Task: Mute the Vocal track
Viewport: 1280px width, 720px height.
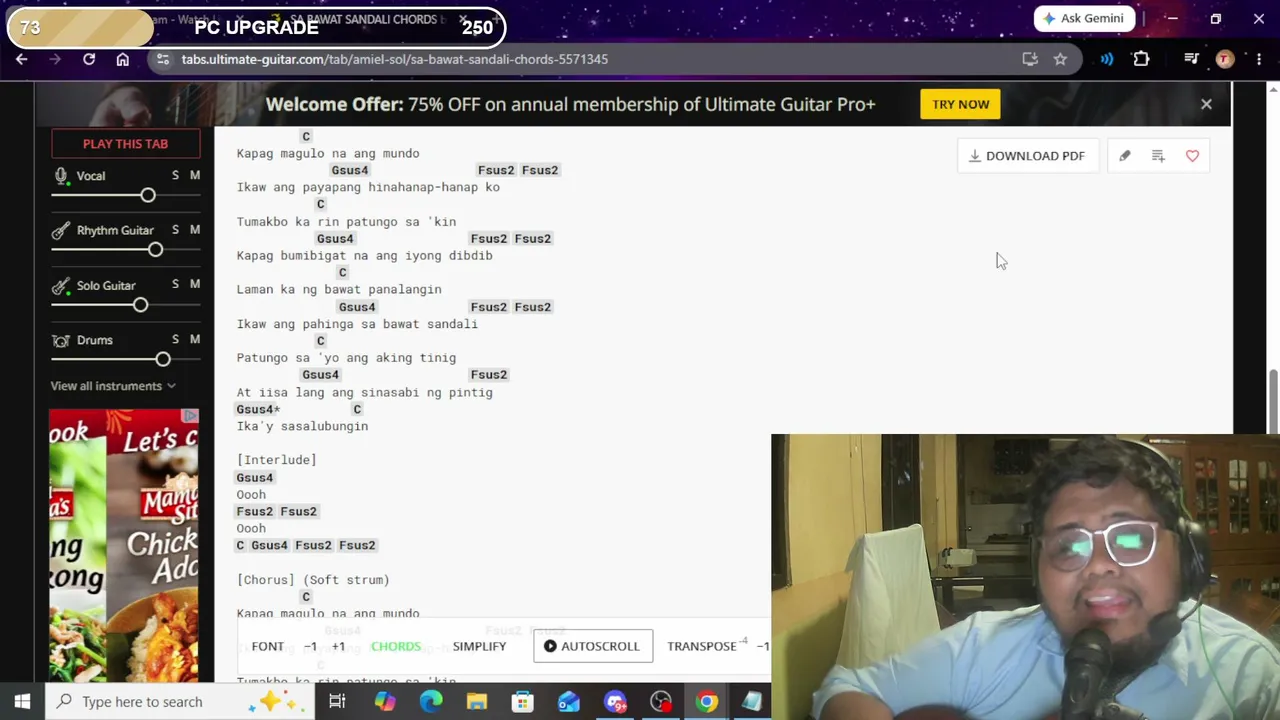Action: 195,175
